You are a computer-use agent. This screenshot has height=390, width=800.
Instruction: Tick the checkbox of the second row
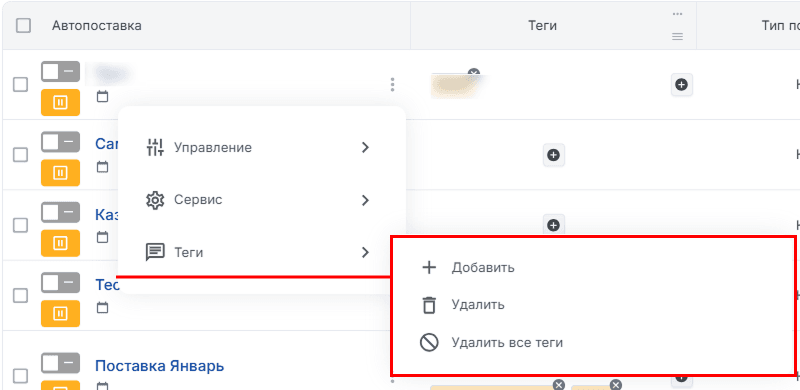coord(20,155)
